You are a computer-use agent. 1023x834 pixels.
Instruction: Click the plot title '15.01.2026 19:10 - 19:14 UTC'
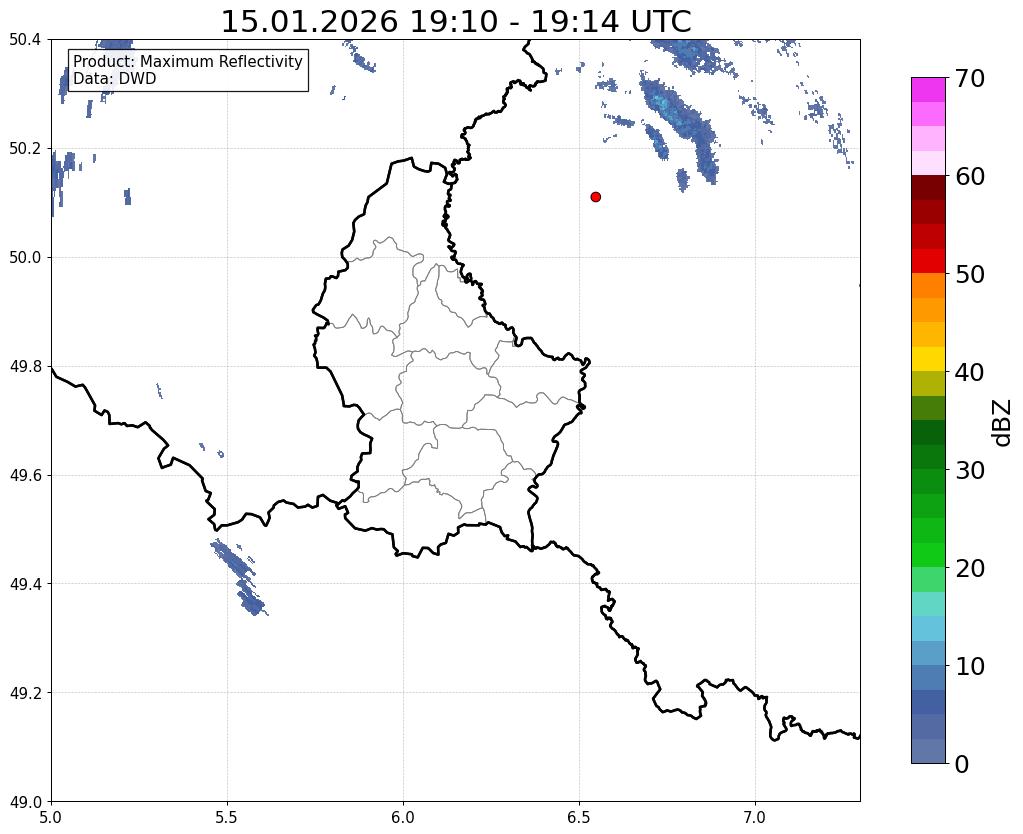tap(456, 22)
